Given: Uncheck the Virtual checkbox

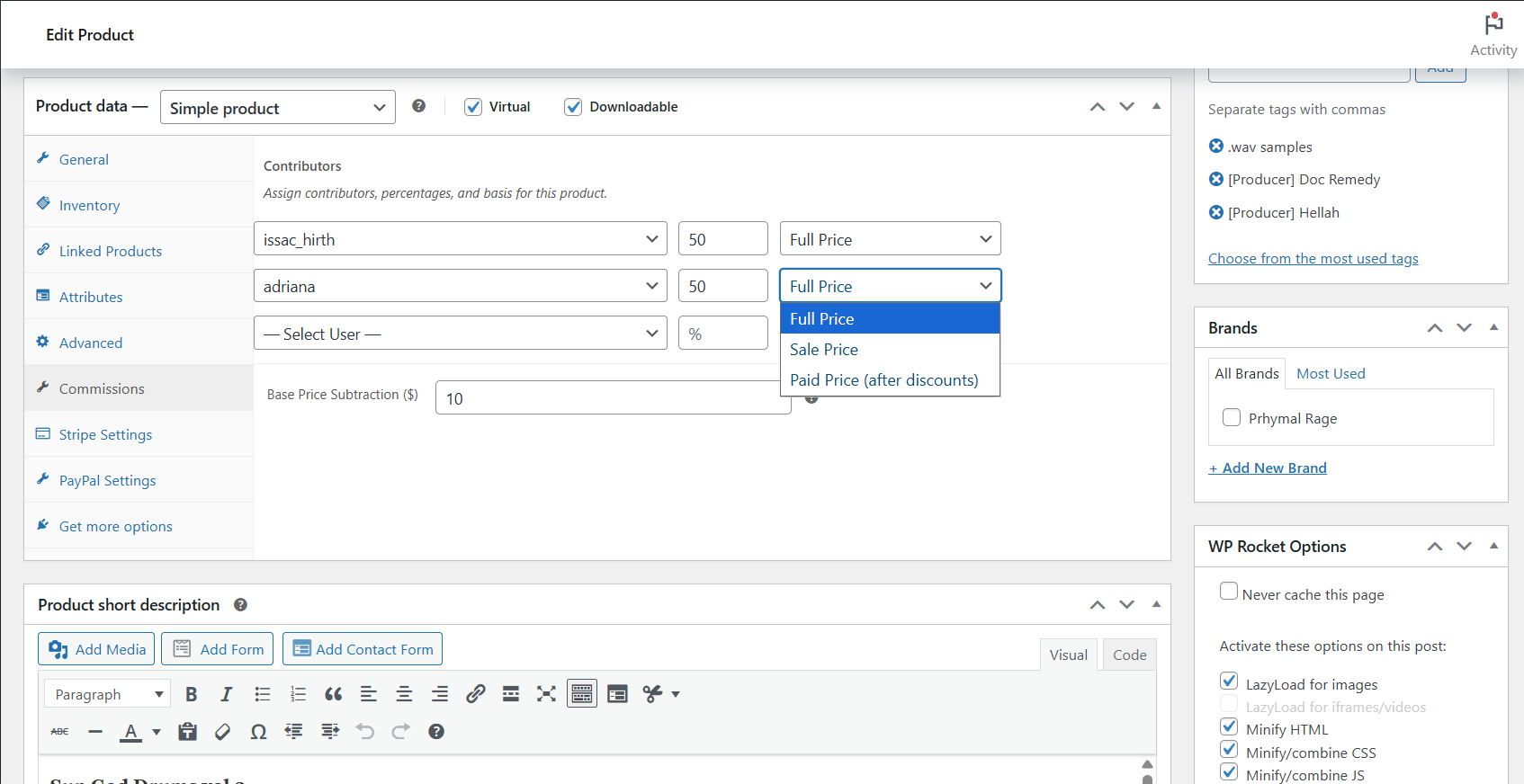Looking at the screenshot, I should pyautogui.click(x=473, y=107).
